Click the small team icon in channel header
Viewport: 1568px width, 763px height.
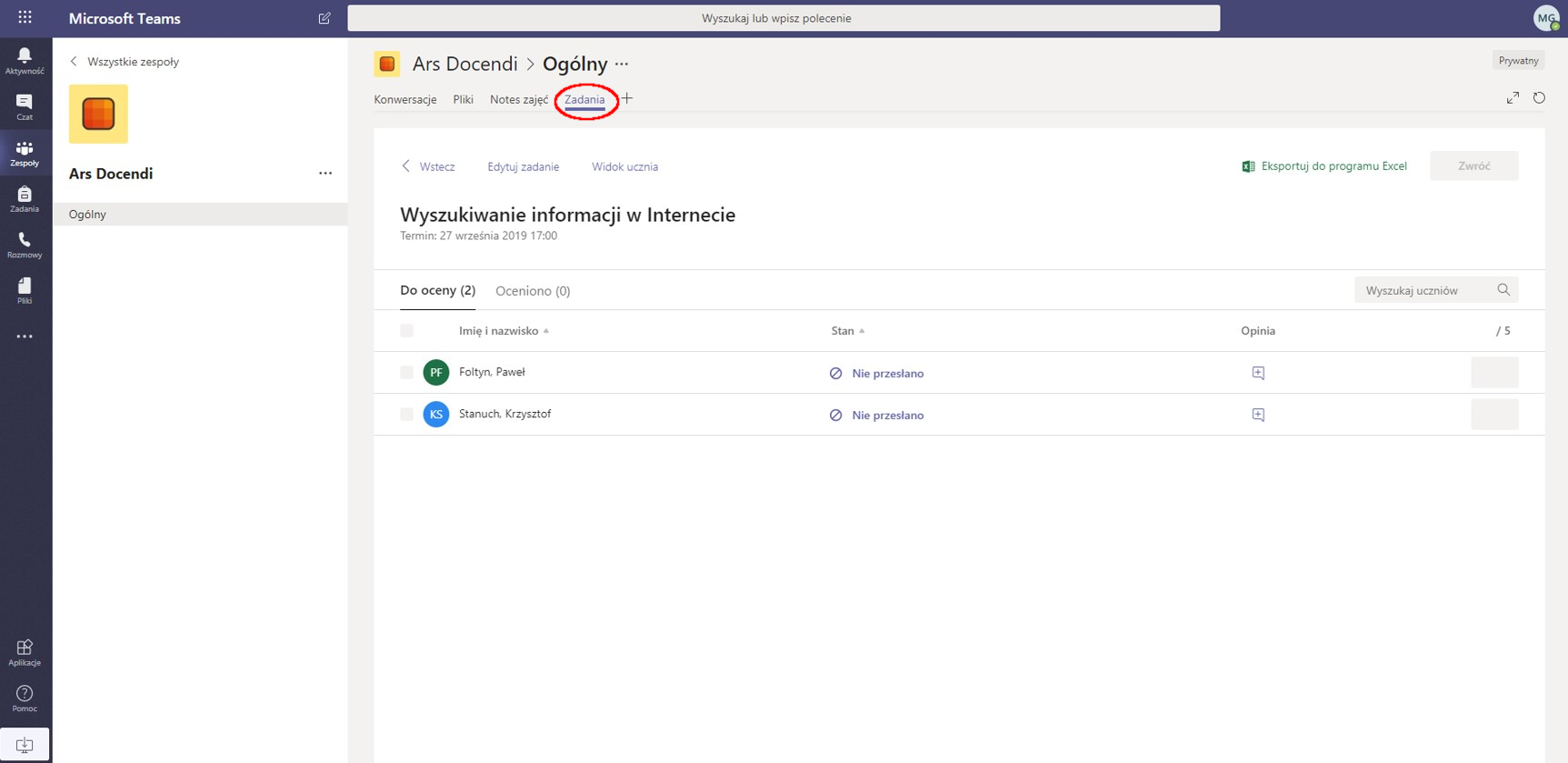point(387,64)
